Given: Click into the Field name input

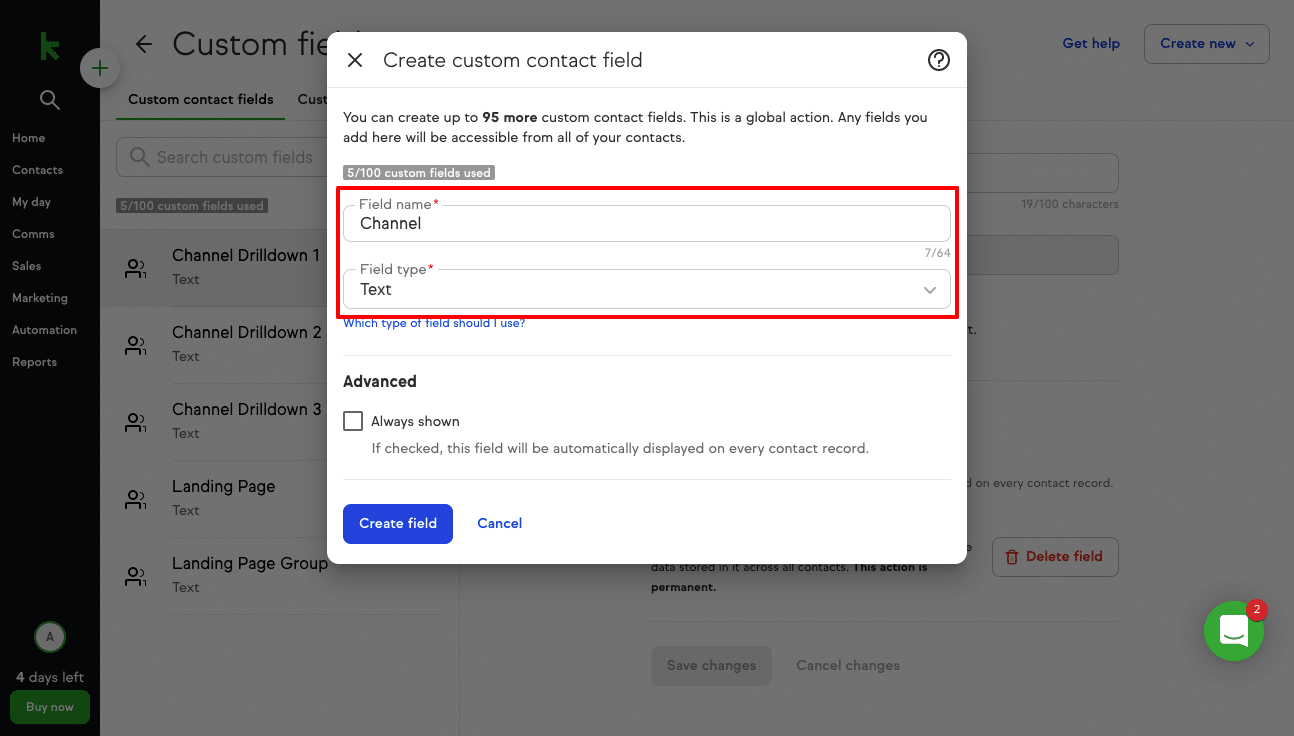Looking at the screenshot, I should 647,223.
